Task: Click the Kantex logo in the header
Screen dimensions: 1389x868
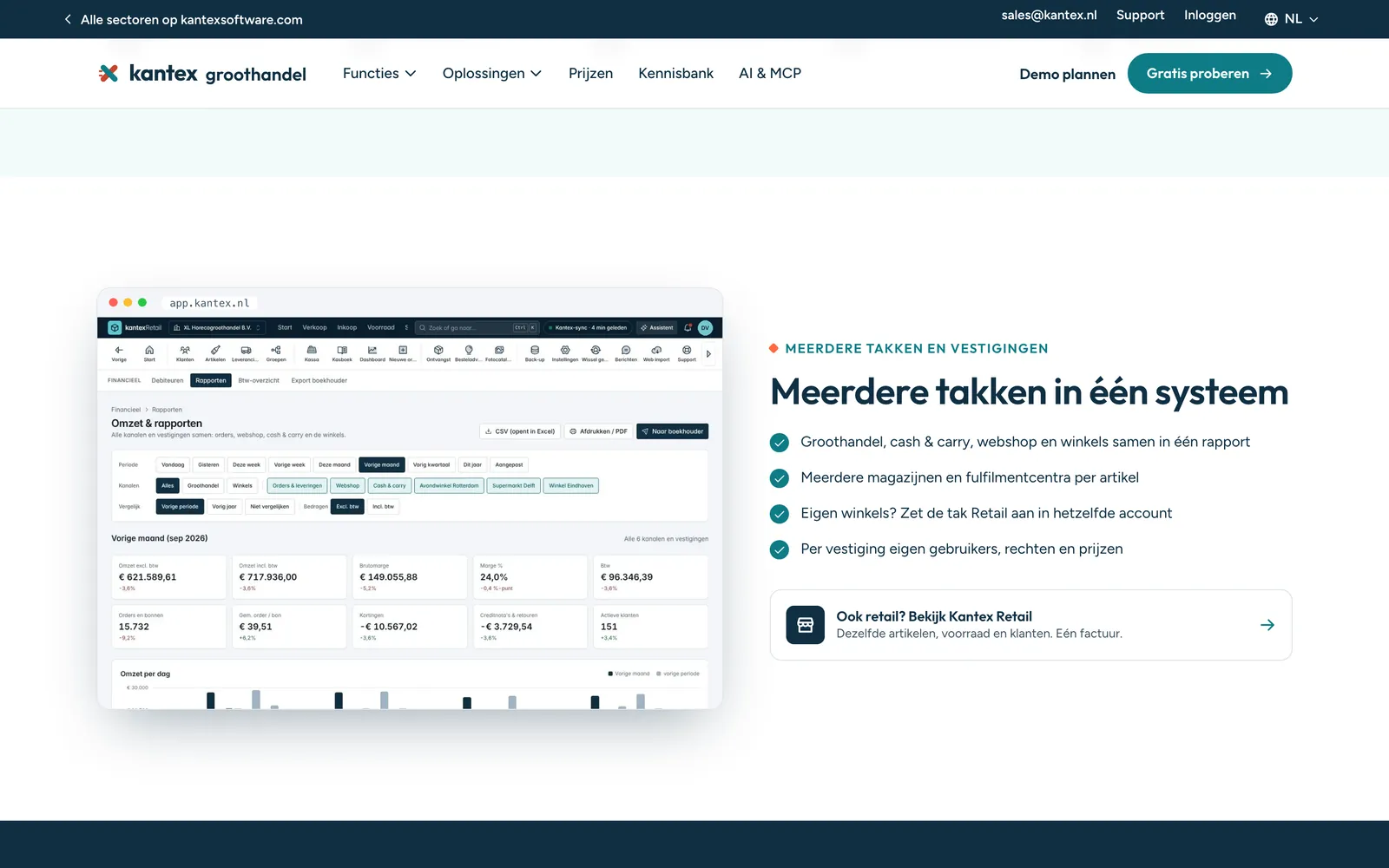Action: pos(202,74)
